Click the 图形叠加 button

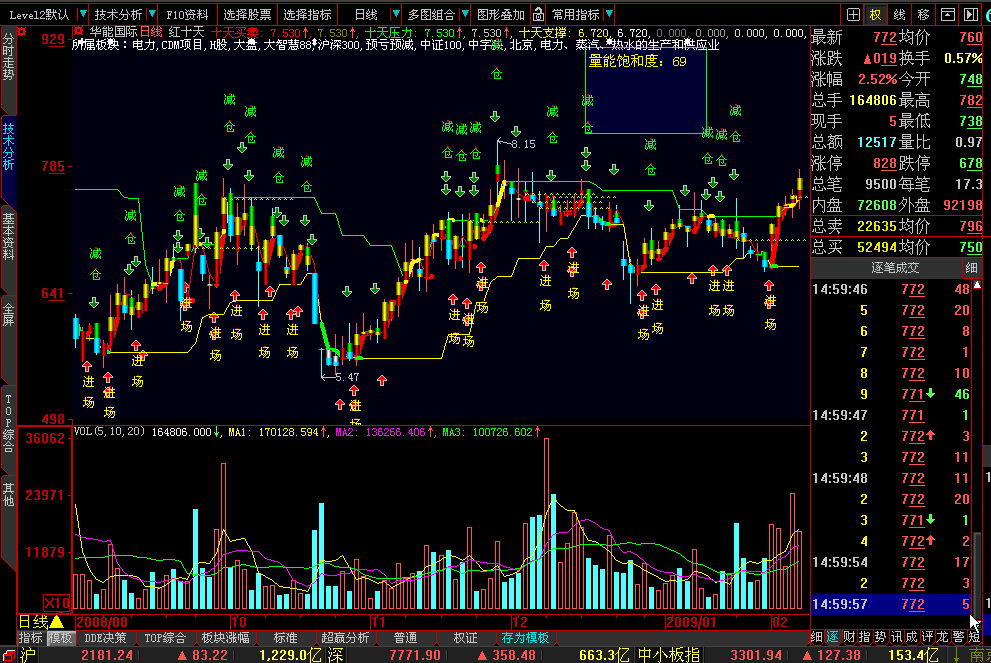coord(501,15)
